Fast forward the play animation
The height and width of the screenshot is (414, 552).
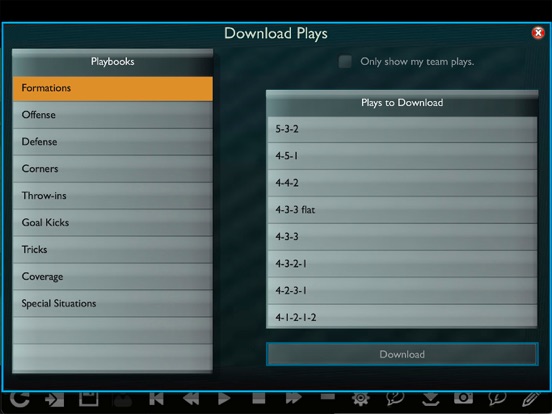[294, 398]
